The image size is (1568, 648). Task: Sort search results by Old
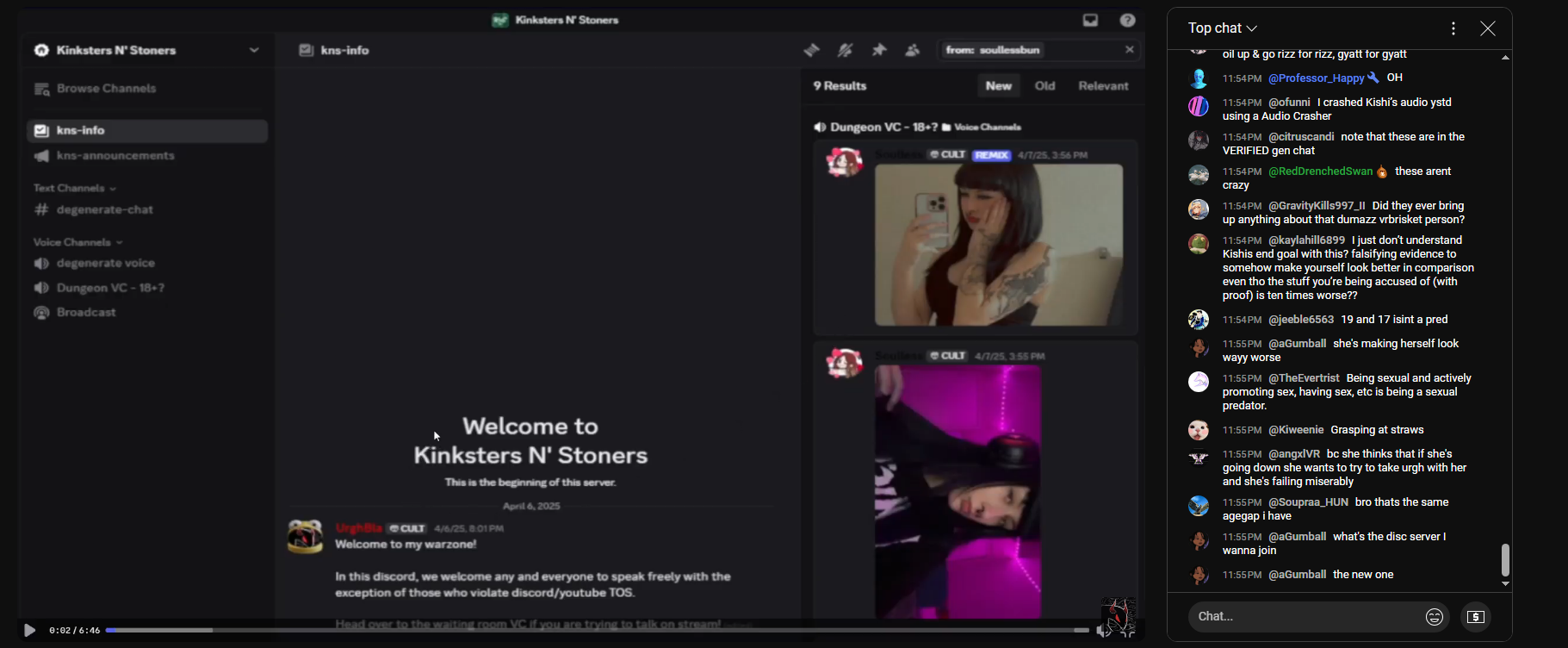tap(1044, 86)
